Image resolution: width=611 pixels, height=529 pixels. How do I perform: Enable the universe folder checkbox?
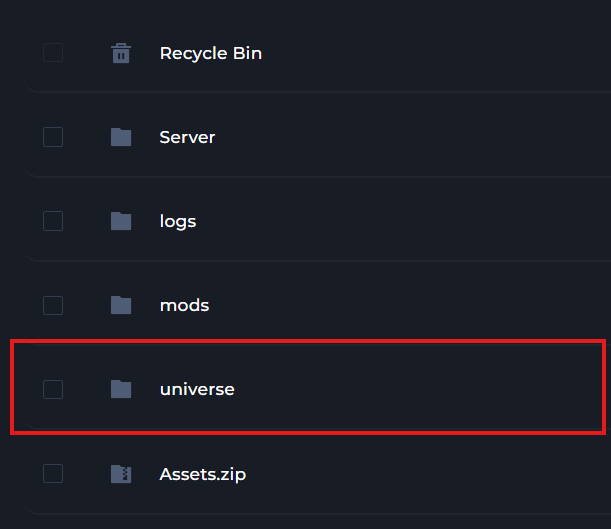[x=53, y=389]
